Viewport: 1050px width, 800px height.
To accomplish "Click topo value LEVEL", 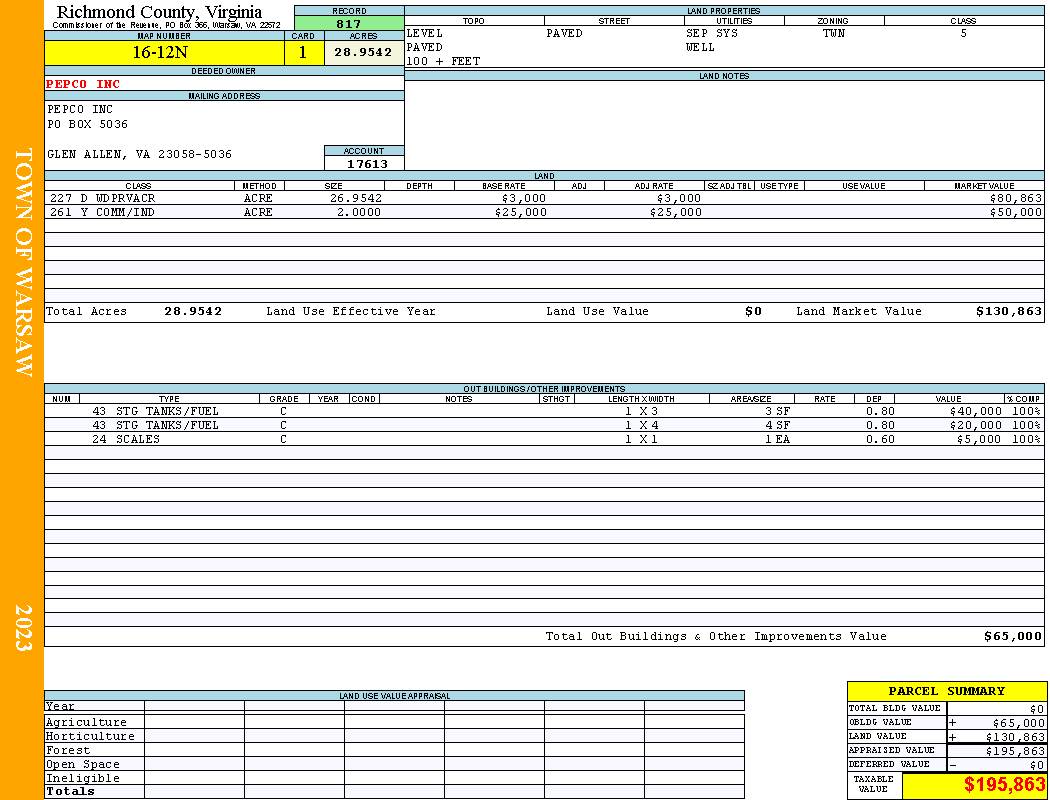I will (425, 33).
